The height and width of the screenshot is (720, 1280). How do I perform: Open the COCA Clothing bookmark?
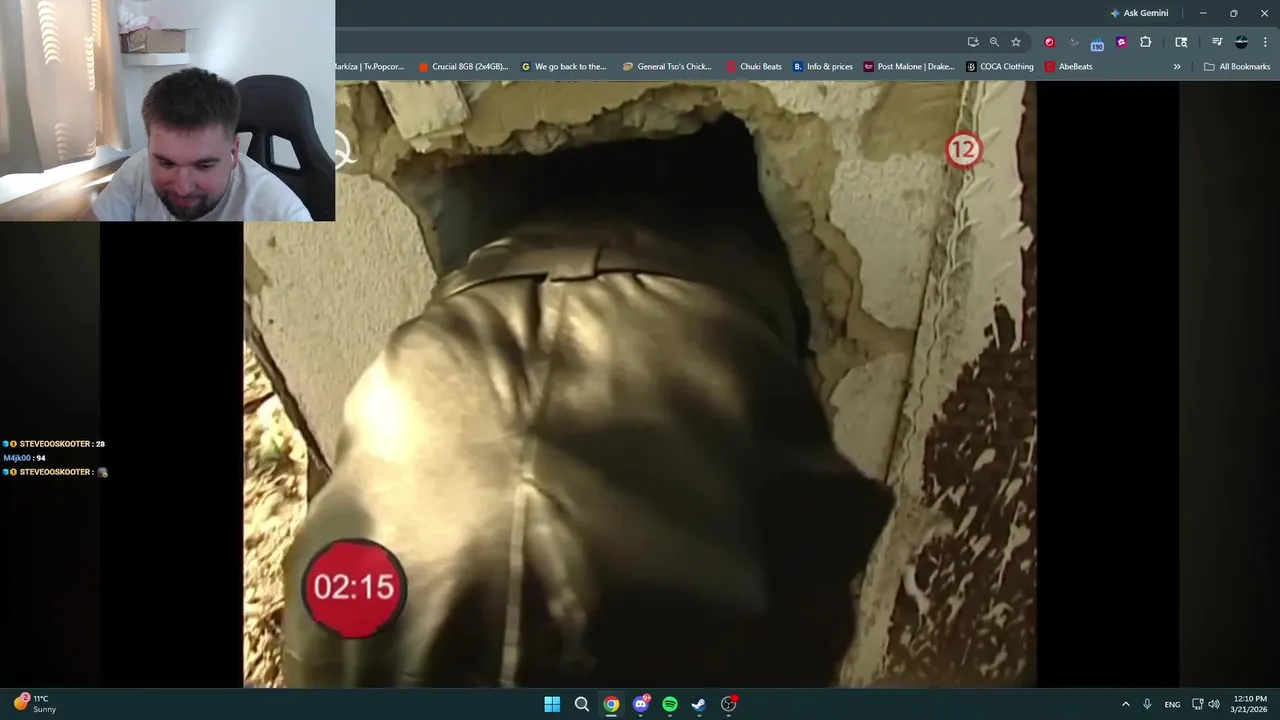click(x=1000, y=67)
